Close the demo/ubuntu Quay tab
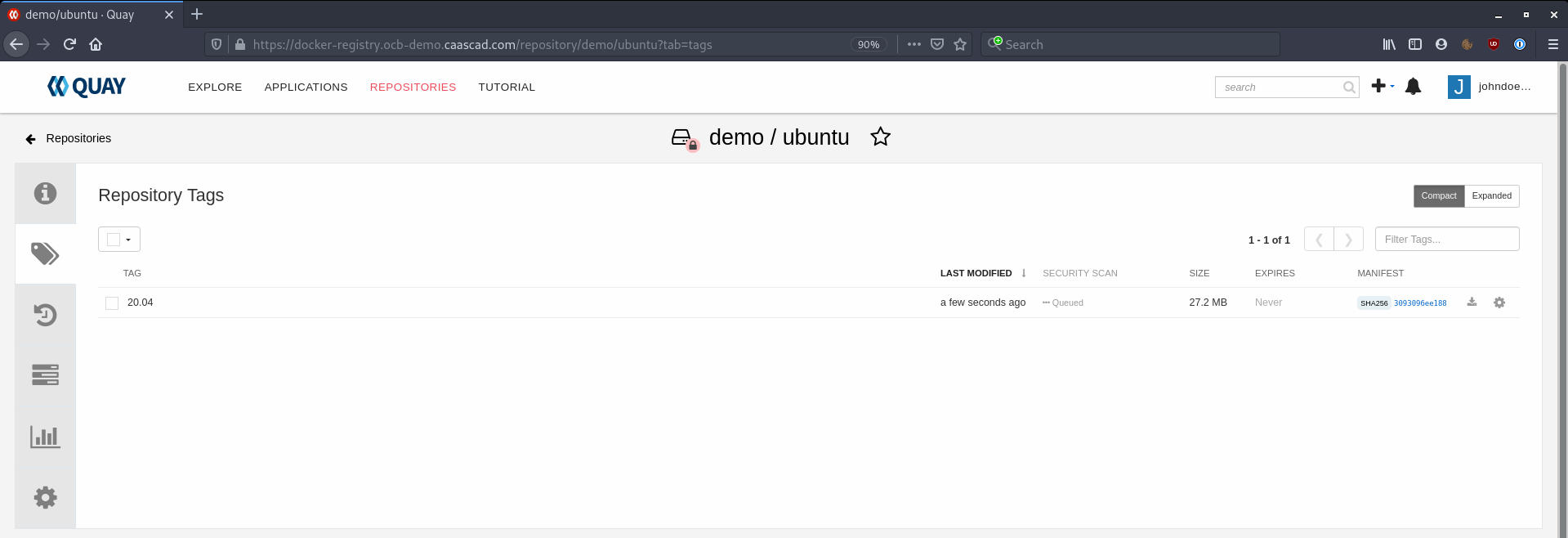 coord(169,15)
